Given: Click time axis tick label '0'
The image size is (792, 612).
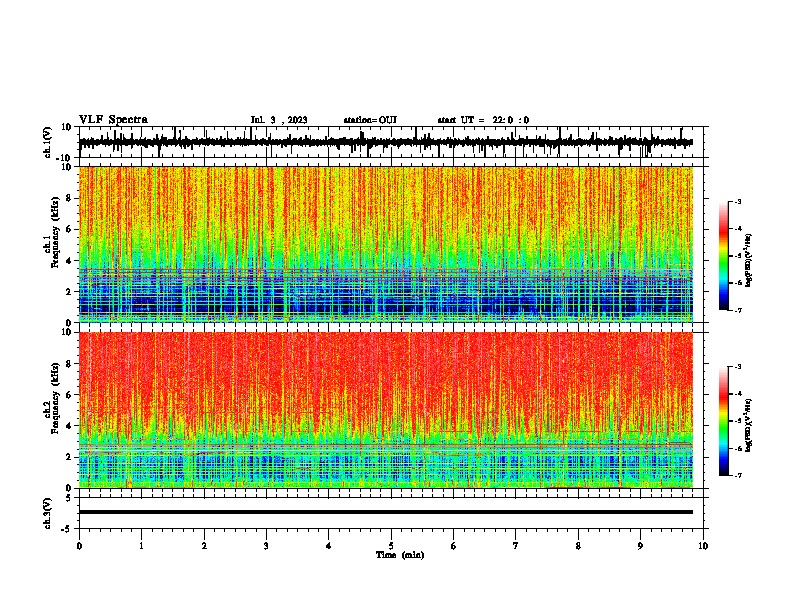Looking at the screenshot, I should click(79, 546).
